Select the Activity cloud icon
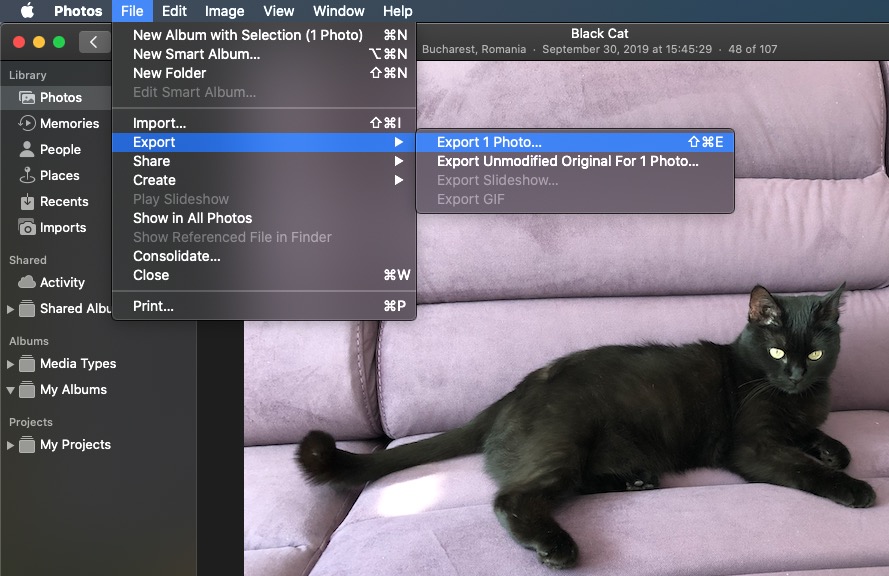This screenshot has height=576, width=889. coord(27,283)
